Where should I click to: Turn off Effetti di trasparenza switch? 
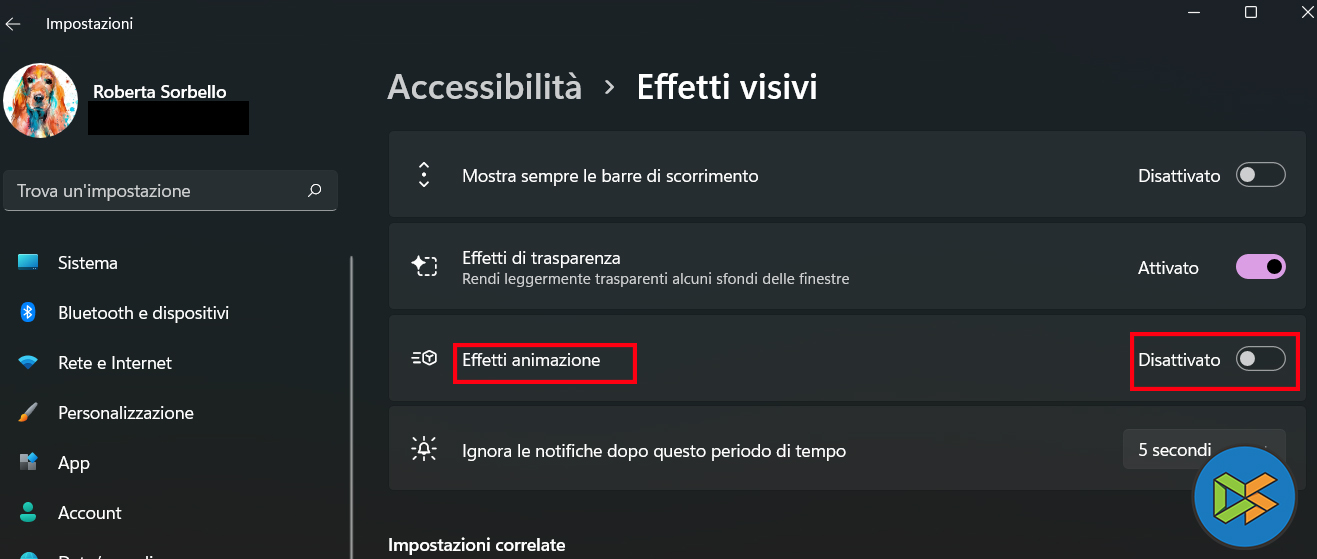click(1260, 267)
